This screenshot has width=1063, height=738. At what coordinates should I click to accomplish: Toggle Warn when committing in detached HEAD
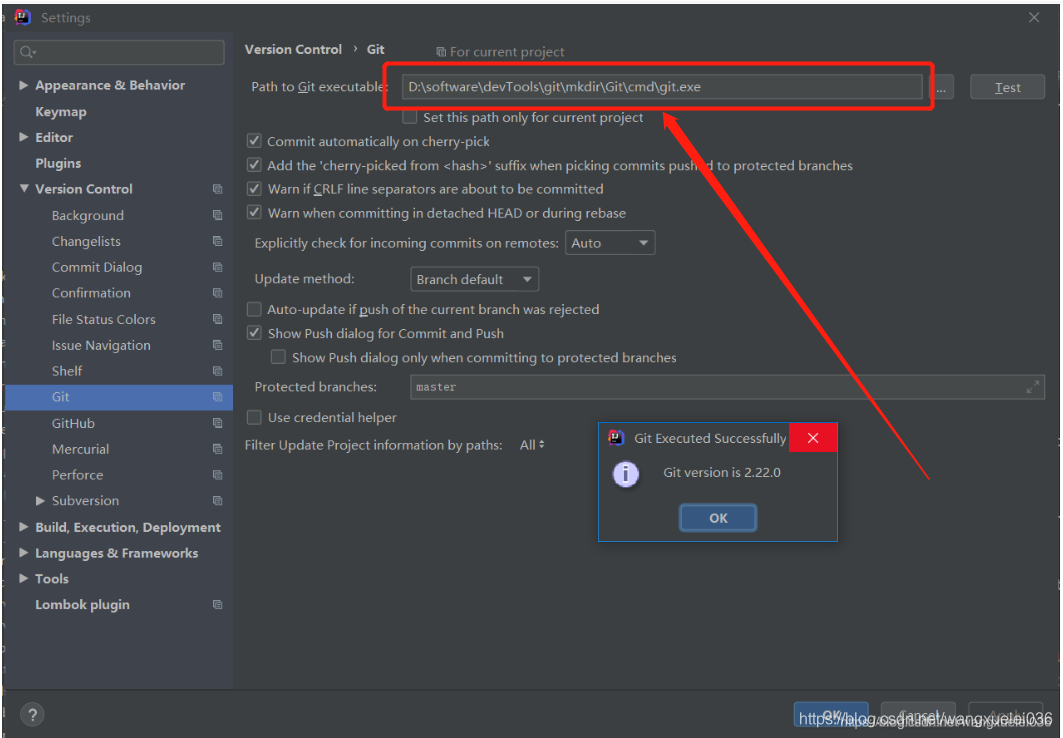pos(254,213)
